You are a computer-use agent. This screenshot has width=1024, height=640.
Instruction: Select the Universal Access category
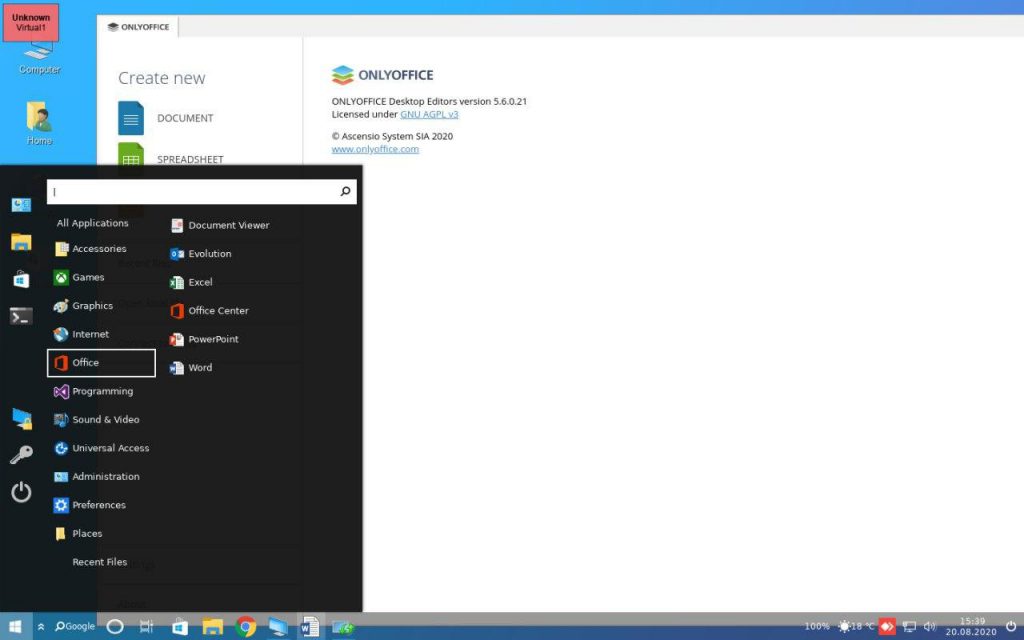[101, 448]
